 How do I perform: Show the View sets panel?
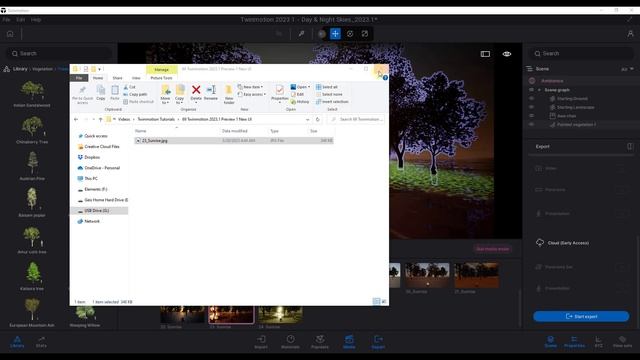coord(622,342)
